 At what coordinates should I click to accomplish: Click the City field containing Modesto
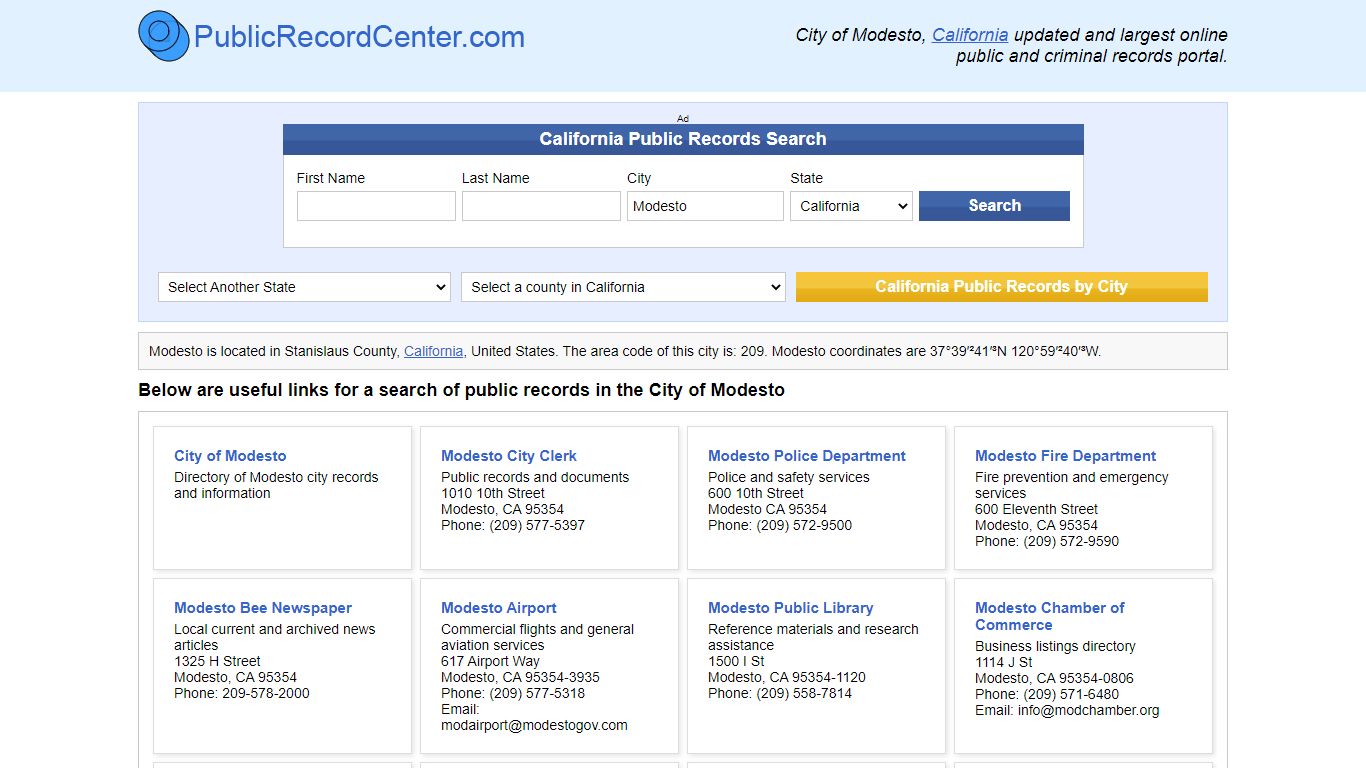point(705,206)
